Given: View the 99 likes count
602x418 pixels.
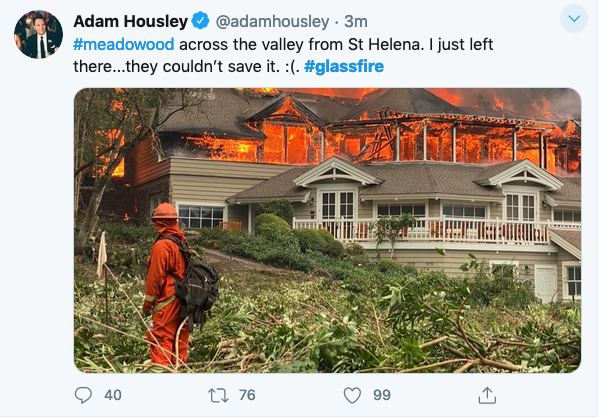Looking at the screenshot, I should 382,395.
